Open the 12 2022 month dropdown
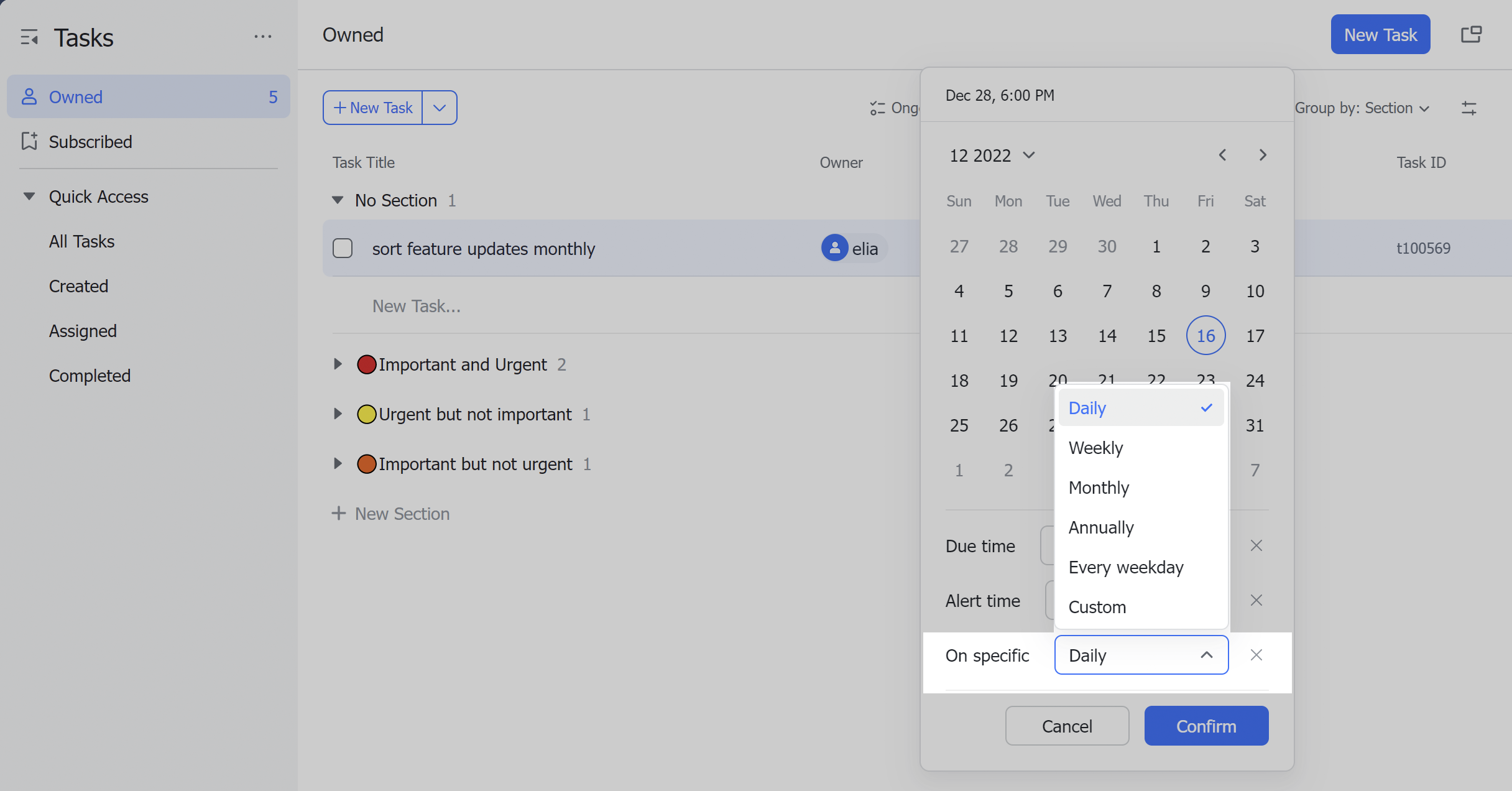 pos(991,155)
